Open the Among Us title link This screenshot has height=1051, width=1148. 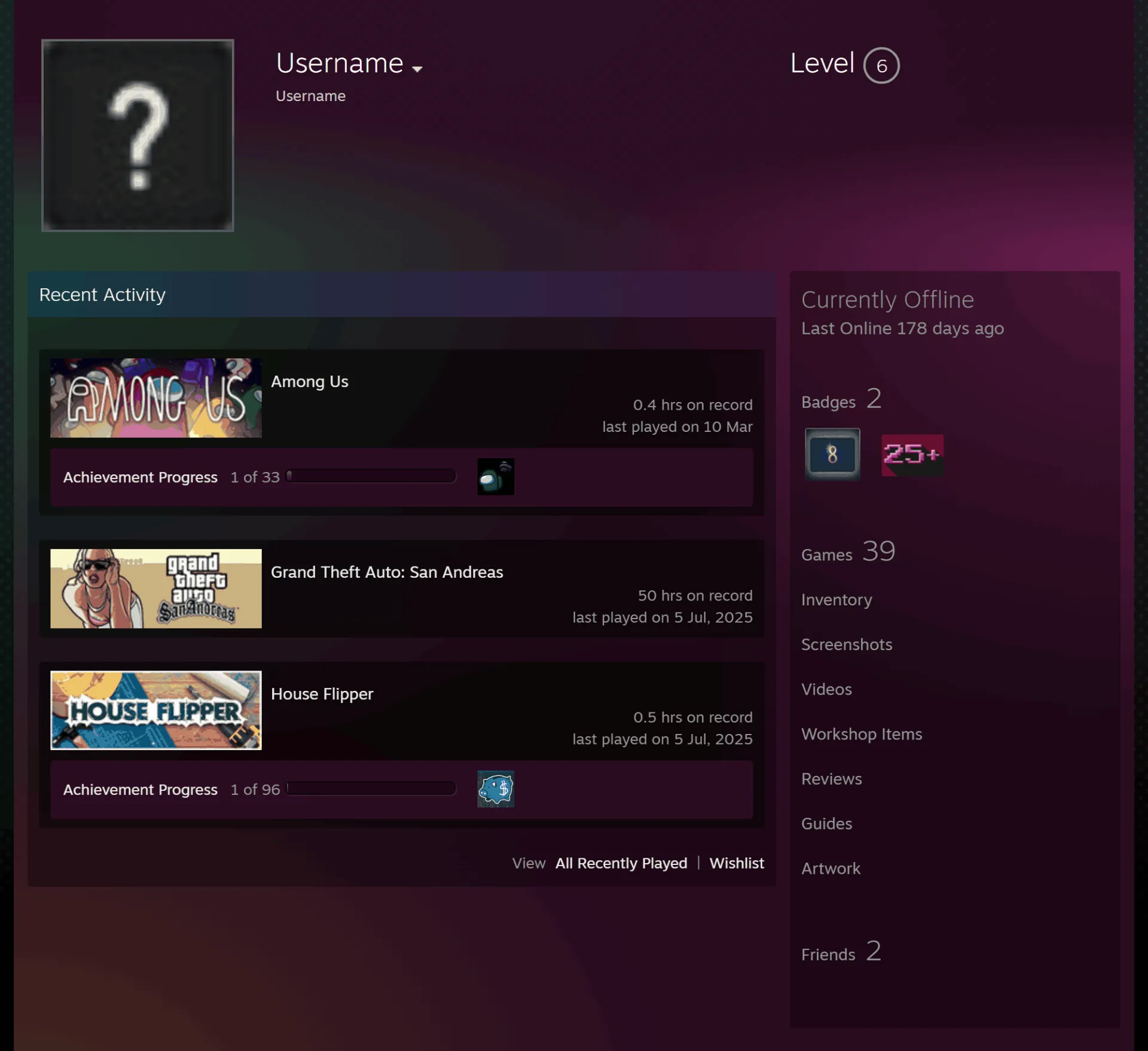(310, 382)
